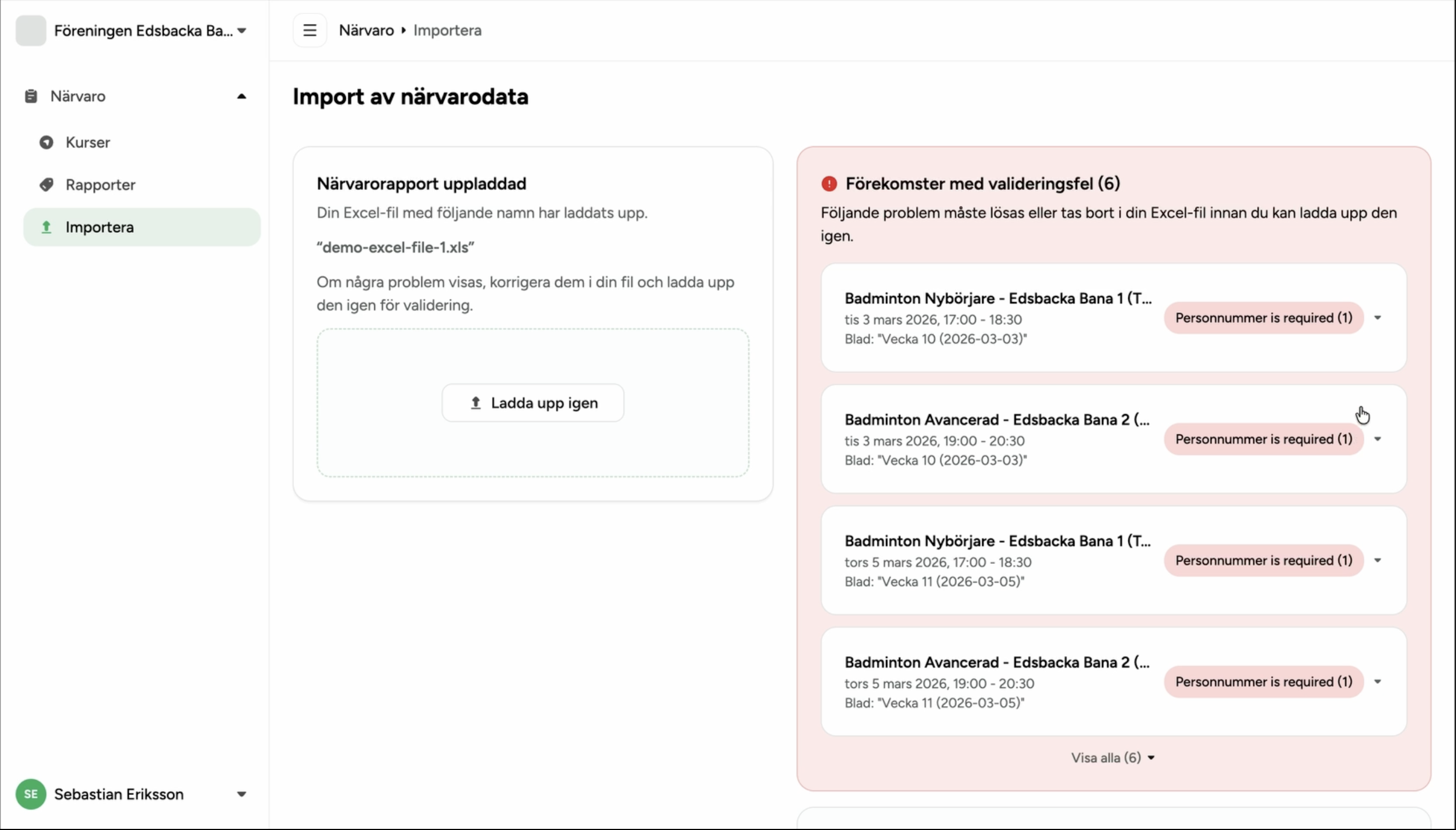The height and width of the screenshot is (830, 1456).
Task: Click text 'tors 5 mars 2026, 19:00 - 20:30'
Action: [940, 683]
